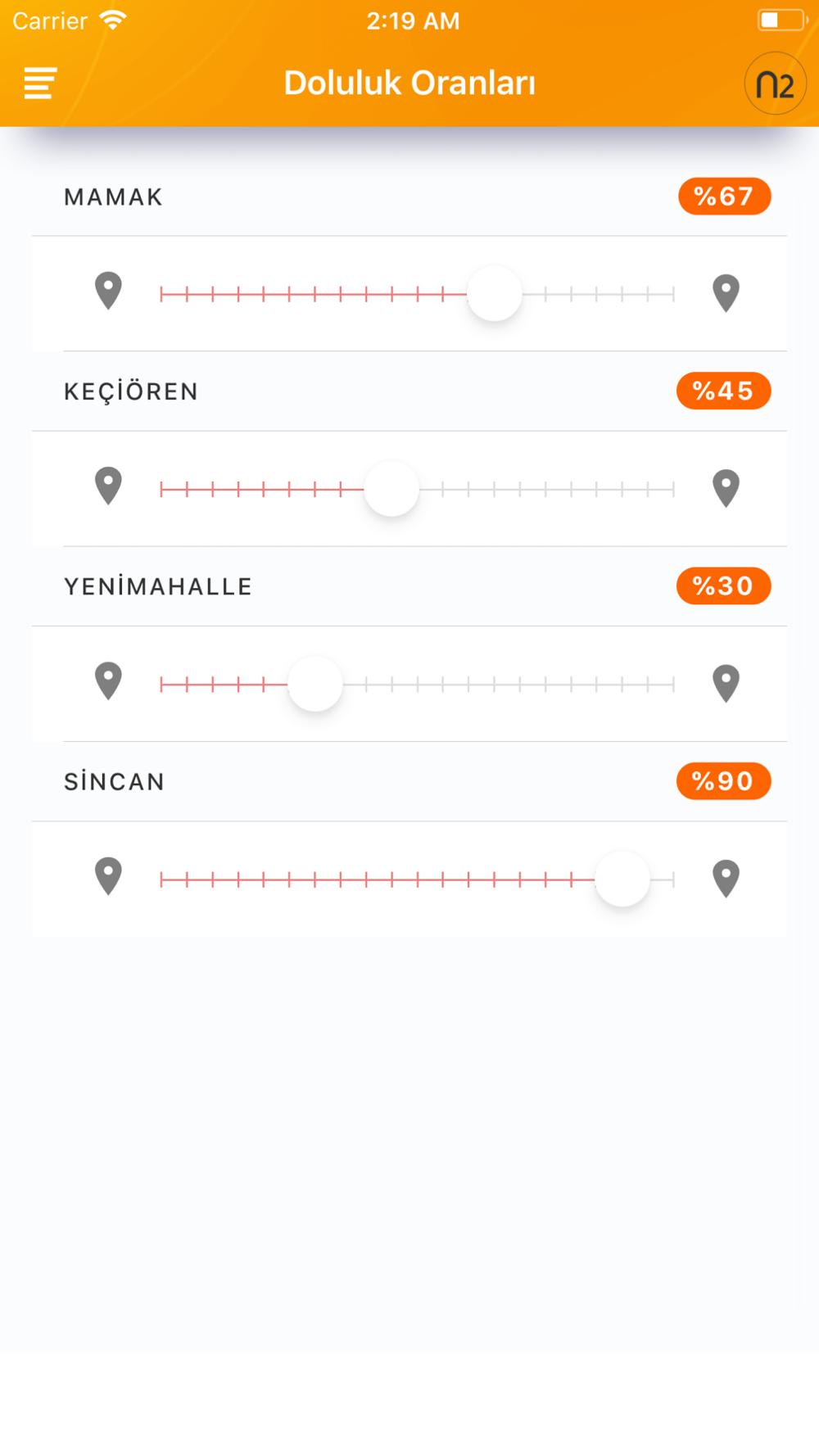Screen dimensions: 819x1456
Task: Select the MAMAK district header
Action: click(114, 197)
